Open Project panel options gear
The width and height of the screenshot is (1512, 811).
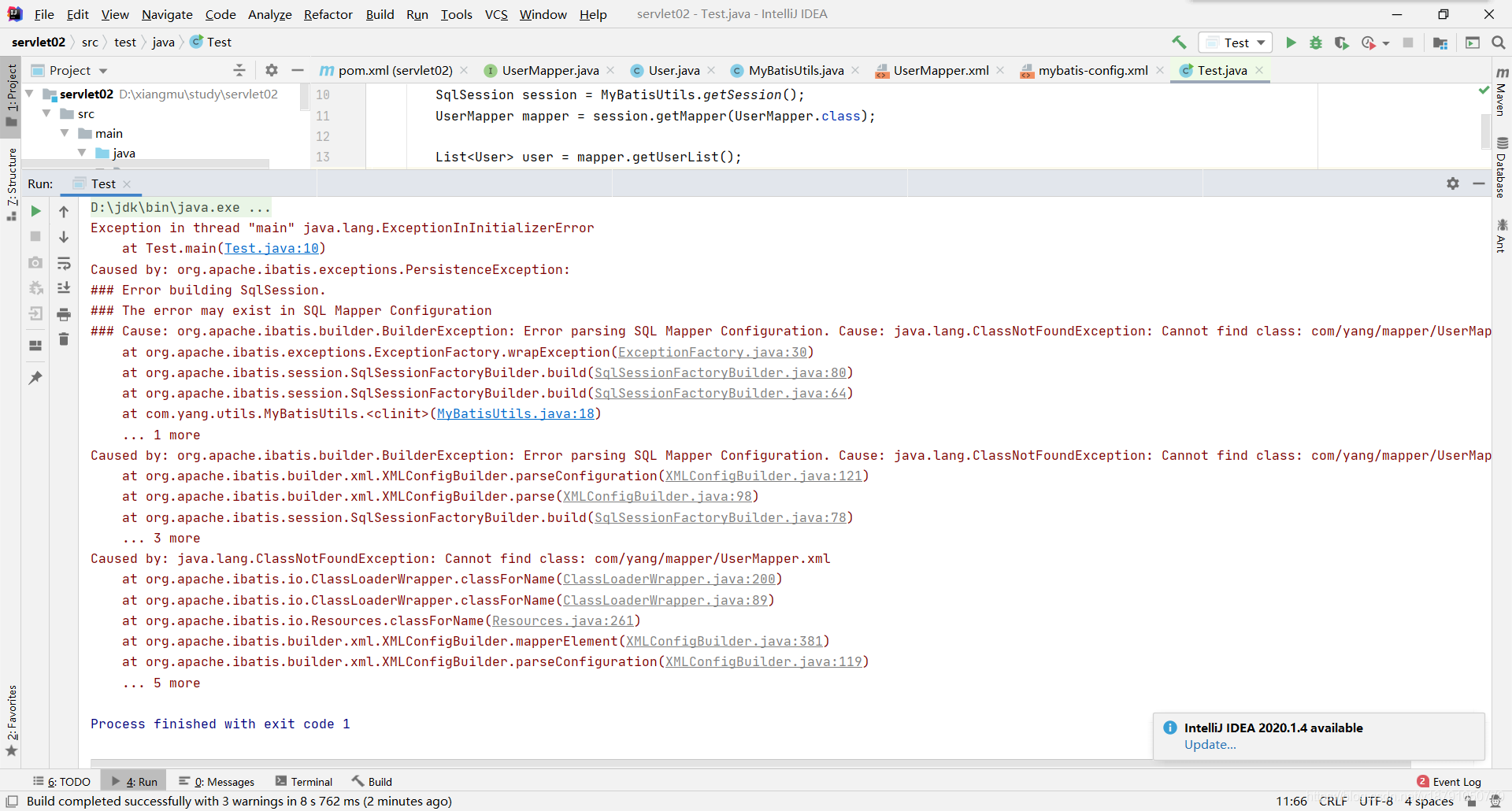[272, 70]
